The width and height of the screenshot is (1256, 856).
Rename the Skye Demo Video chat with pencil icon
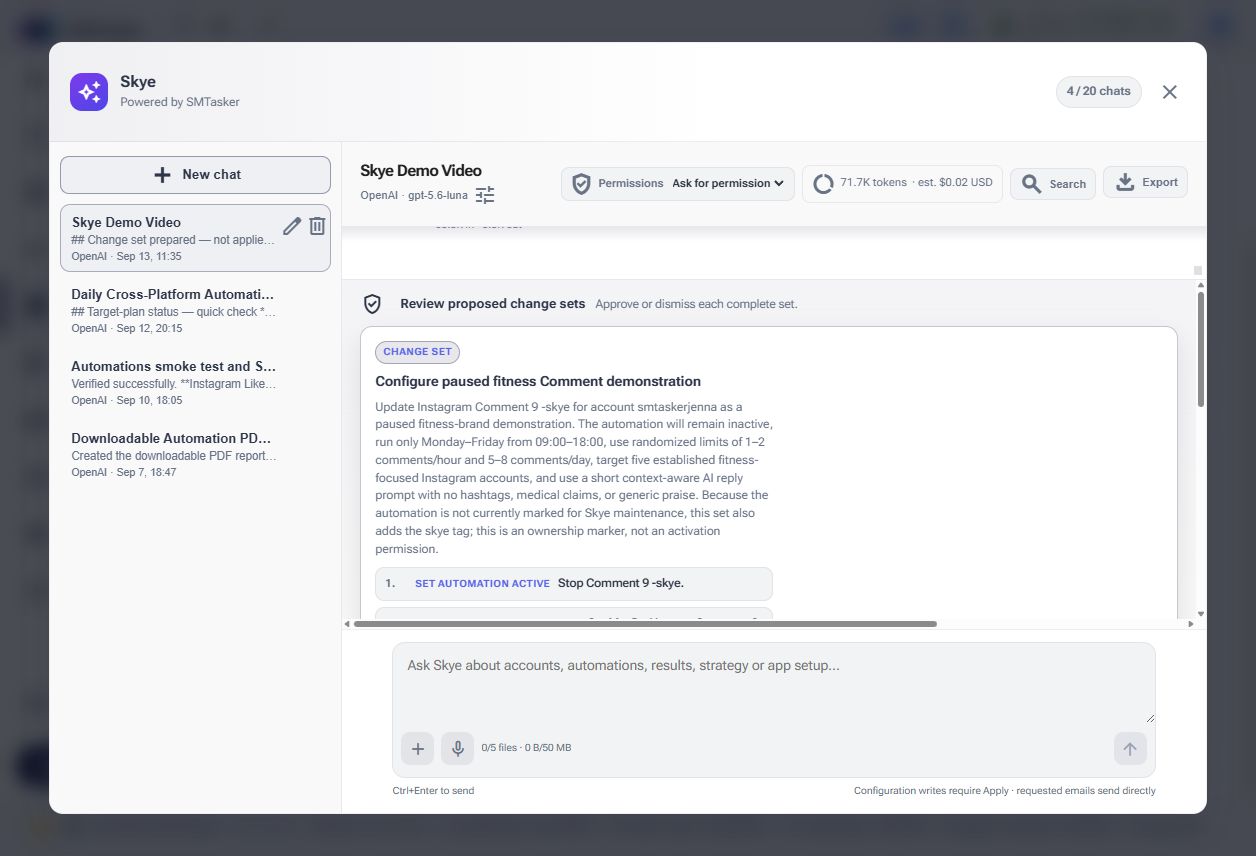coord(292,226)
